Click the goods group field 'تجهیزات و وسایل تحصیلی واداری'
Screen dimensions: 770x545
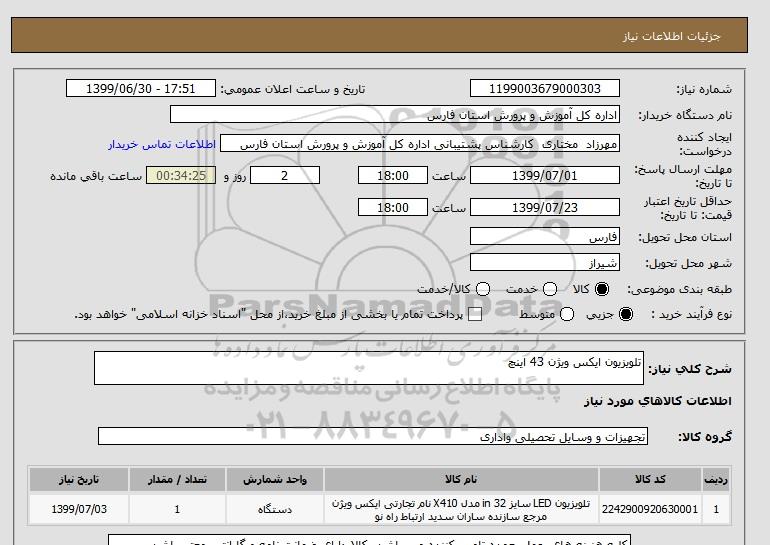pos(373,436)
